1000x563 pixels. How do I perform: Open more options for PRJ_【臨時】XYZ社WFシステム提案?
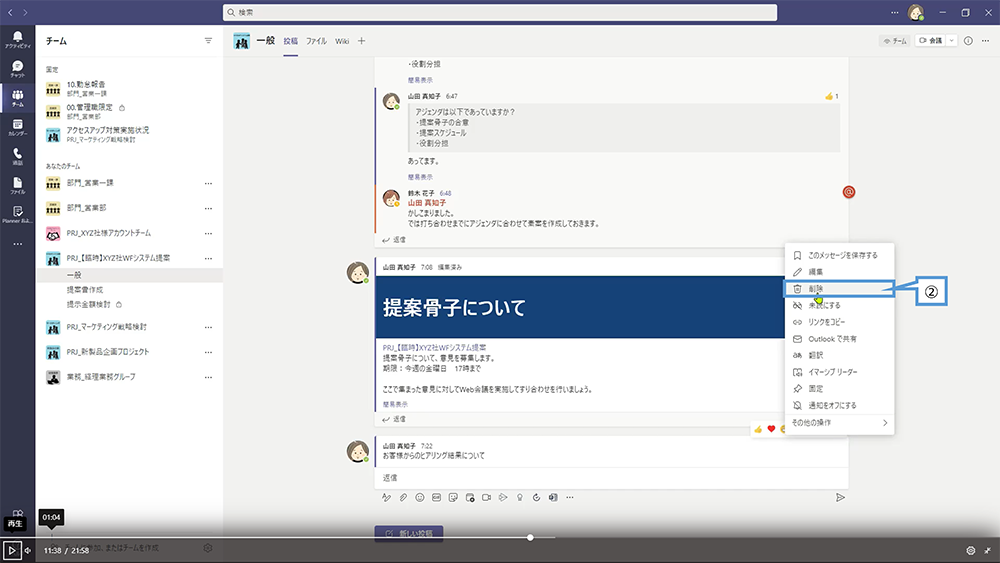[x=208, y=258]
